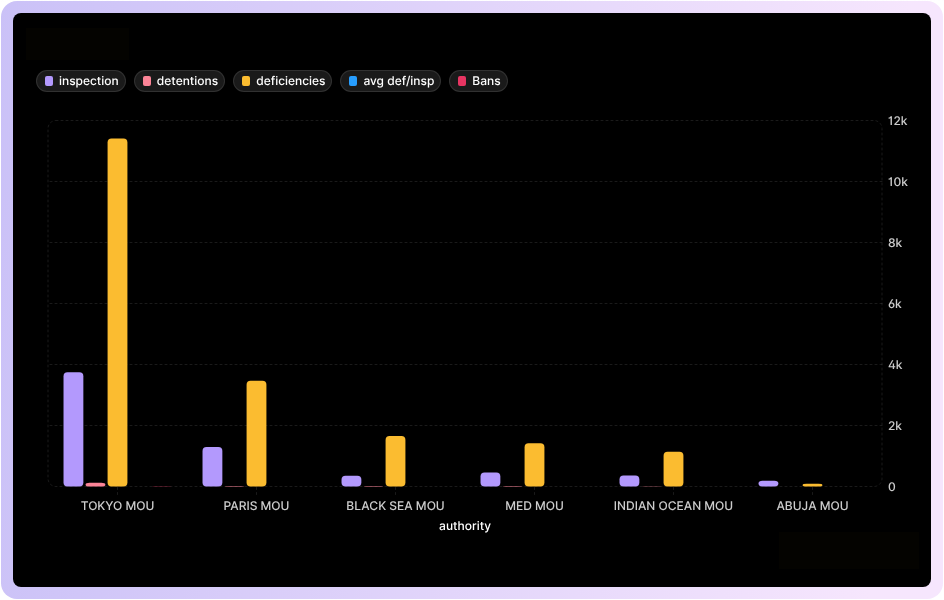Select the Black Sea MOU deficiencies bar
Viewport: 944px width, 600px height.
click(395, 461)
